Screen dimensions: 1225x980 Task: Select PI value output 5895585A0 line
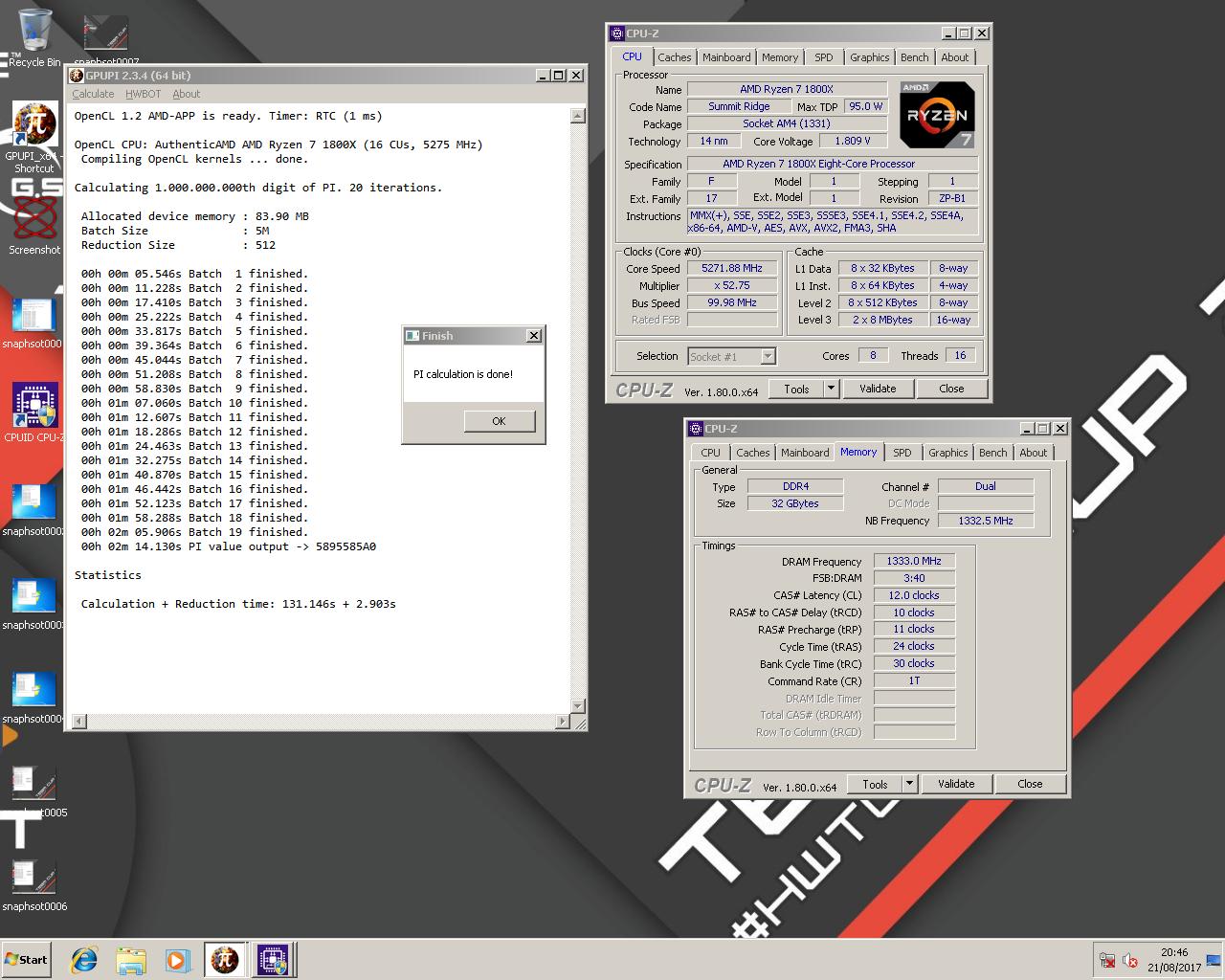pyautogui.click(x=229, y=546)
